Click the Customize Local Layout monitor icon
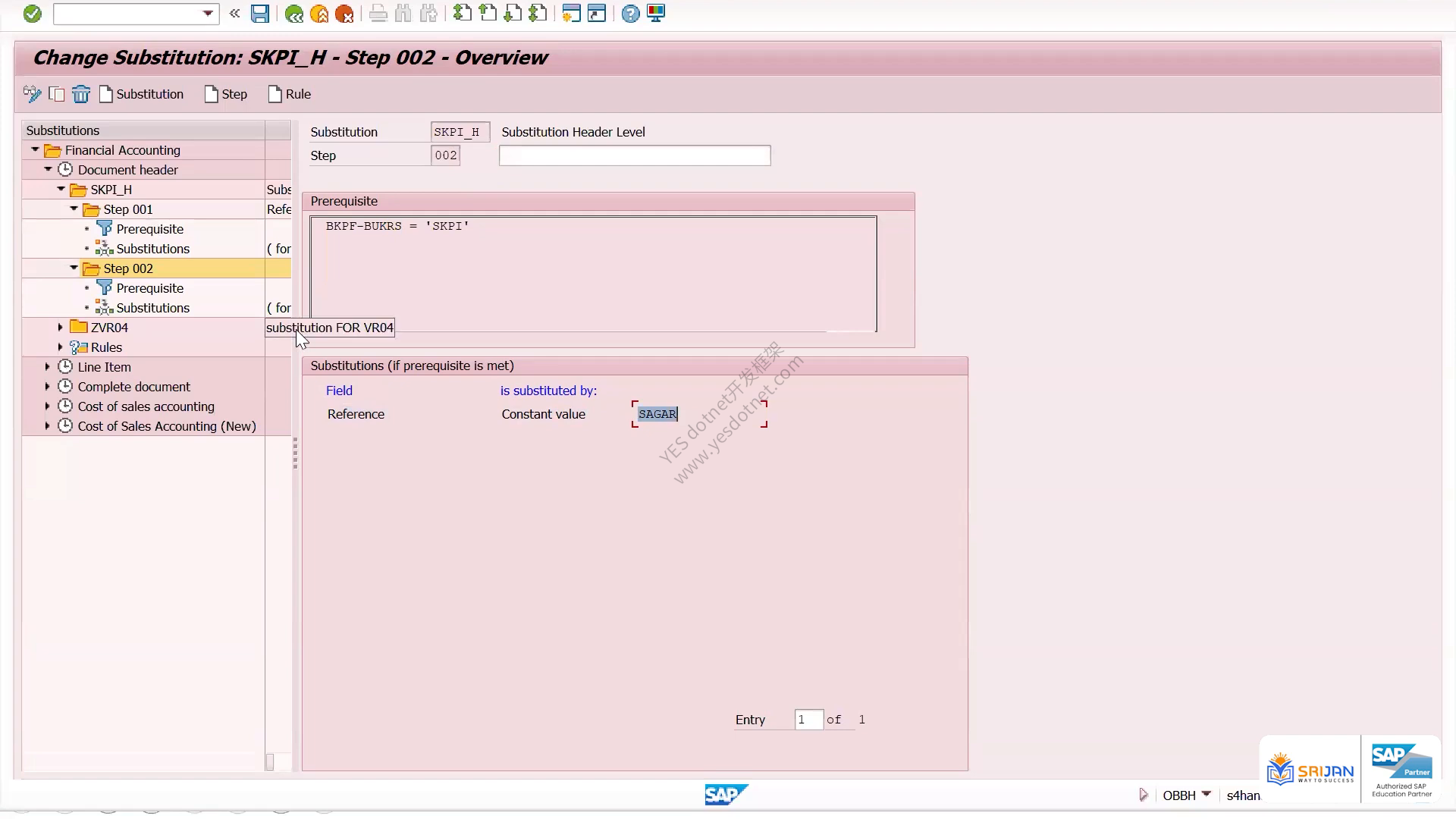Screen dimensions: 1456x819 click(x=657, y=14)
